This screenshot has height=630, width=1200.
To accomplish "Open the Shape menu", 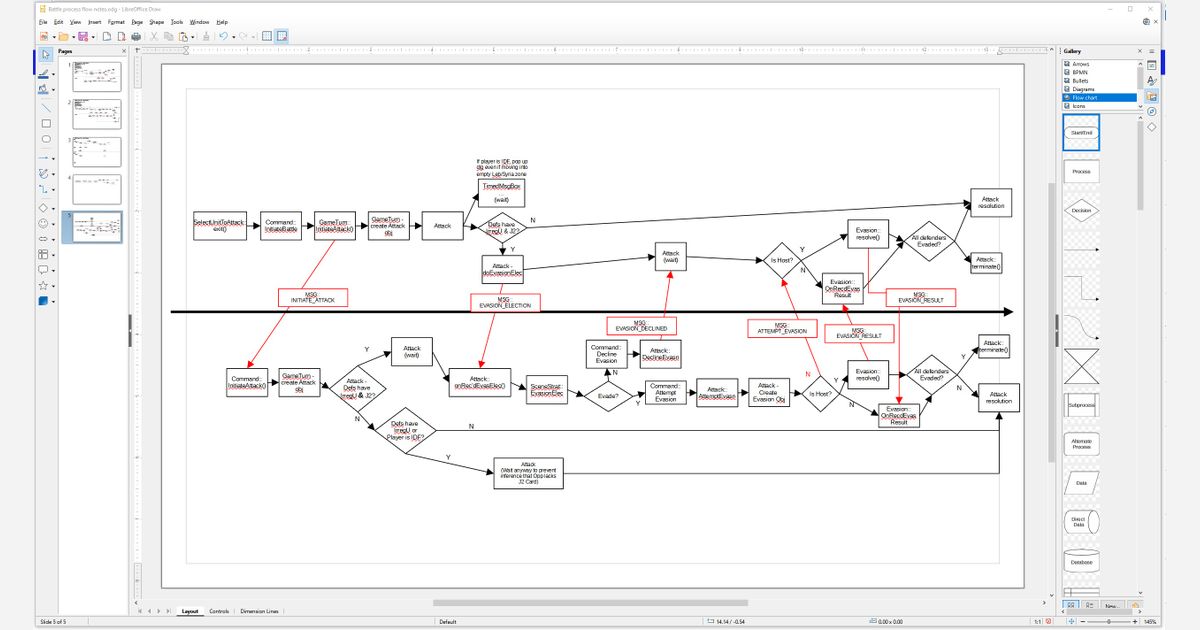I will [x=156, y=21].
